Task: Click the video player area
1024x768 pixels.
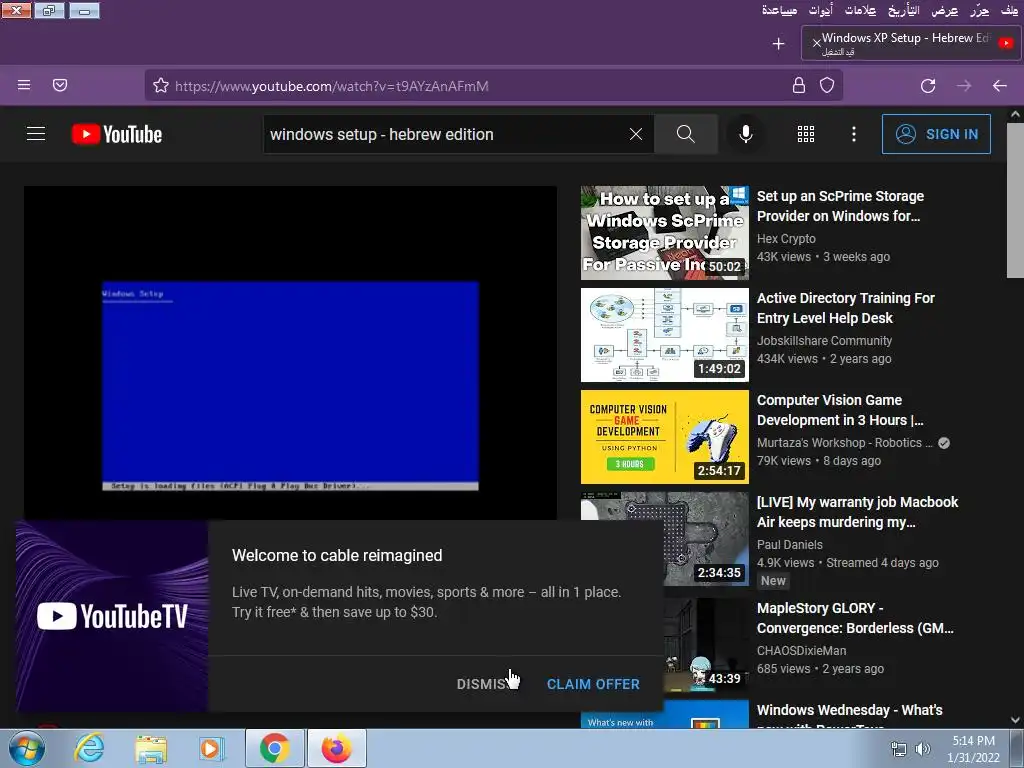Action: point(291,353)
